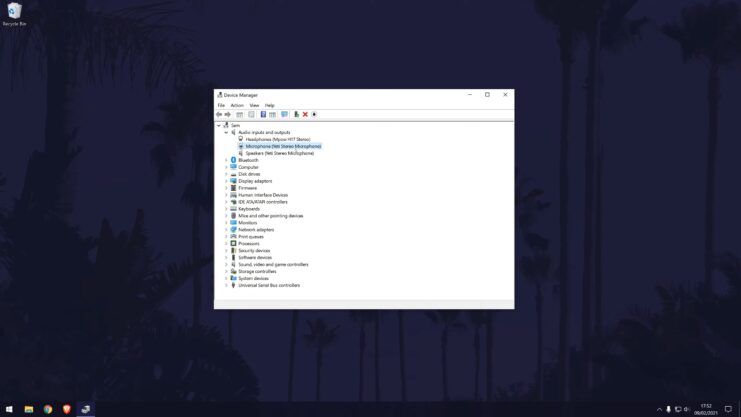Select the Security devices row

[254, 251]
